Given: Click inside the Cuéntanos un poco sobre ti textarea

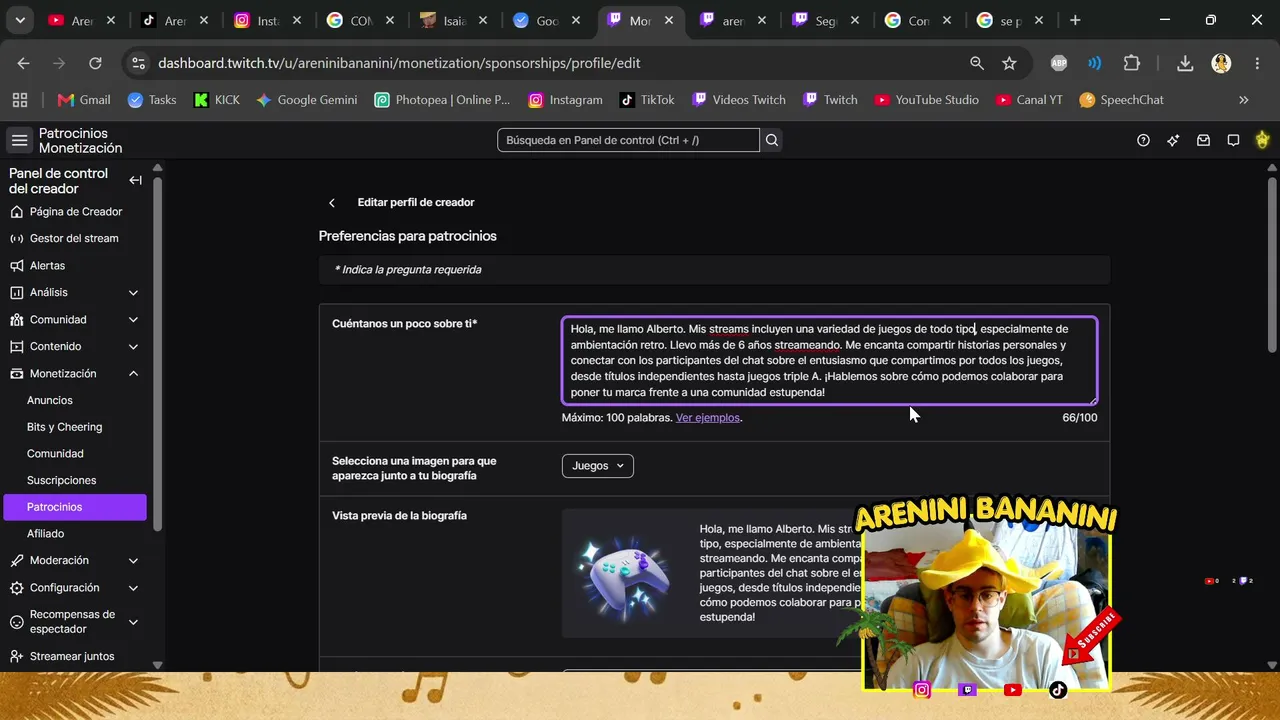Looking at the screenshot, I should 829,361.
